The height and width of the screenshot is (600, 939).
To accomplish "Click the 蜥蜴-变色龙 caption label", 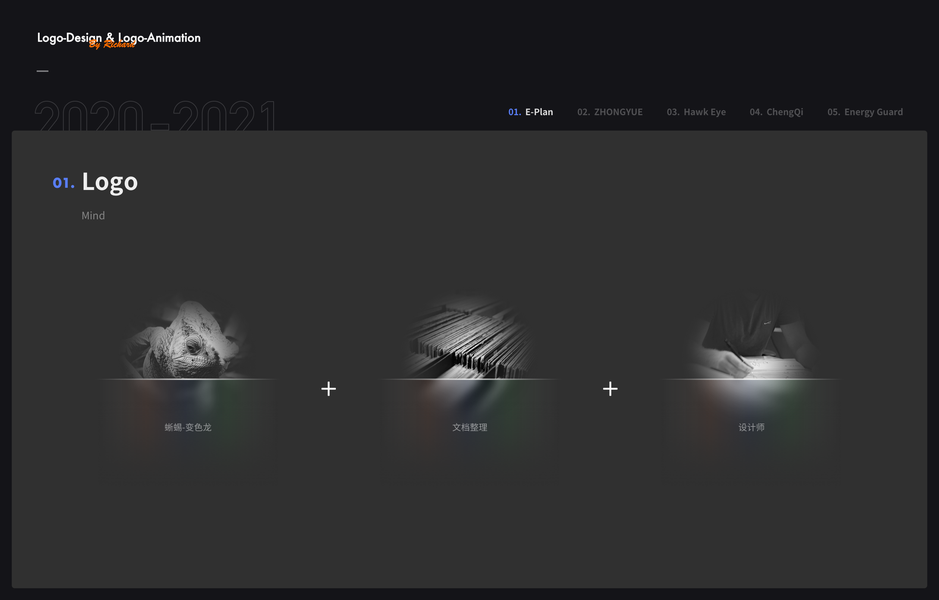I will 188,427.
